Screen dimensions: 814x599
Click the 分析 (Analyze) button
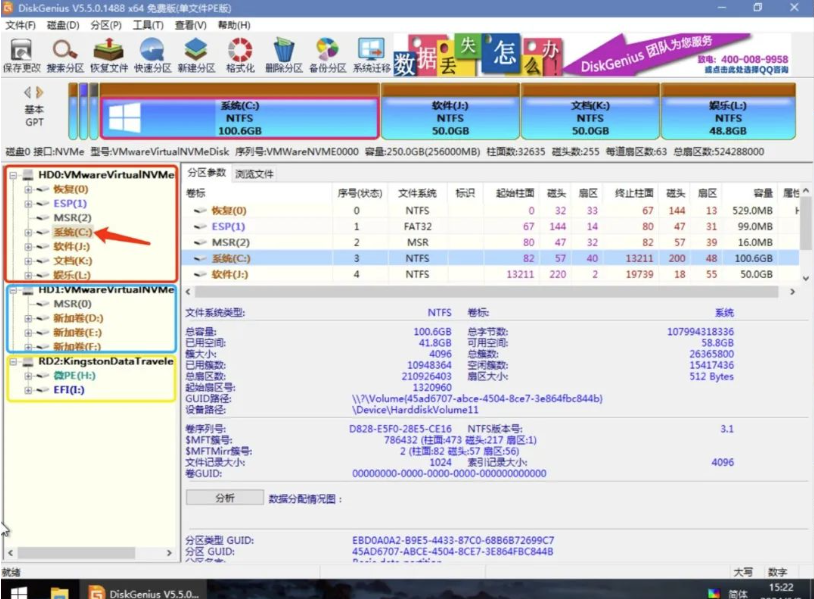click(x=225, y=498)
